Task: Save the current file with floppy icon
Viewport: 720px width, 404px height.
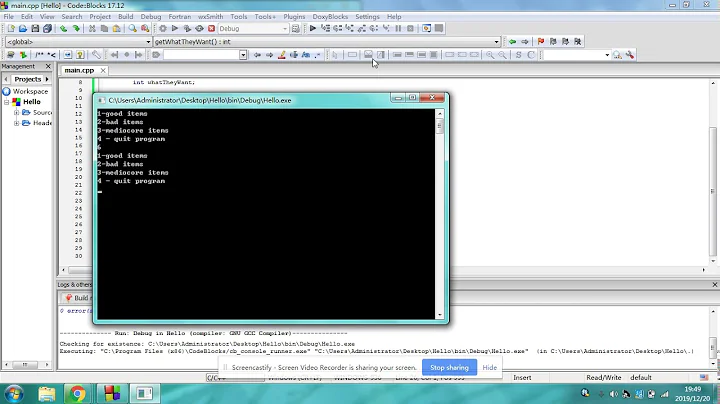Action: tap(35, 28)
